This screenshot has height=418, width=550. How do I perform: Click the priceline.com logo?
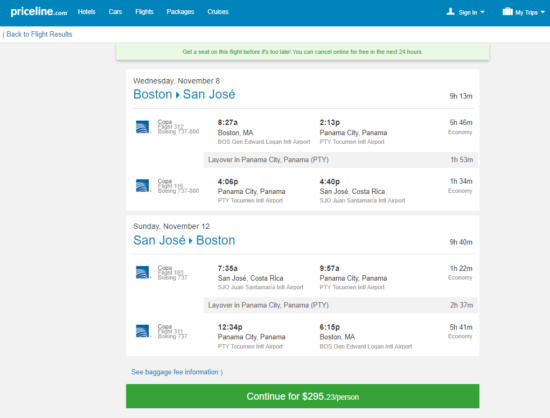click(x=39, y=12)
